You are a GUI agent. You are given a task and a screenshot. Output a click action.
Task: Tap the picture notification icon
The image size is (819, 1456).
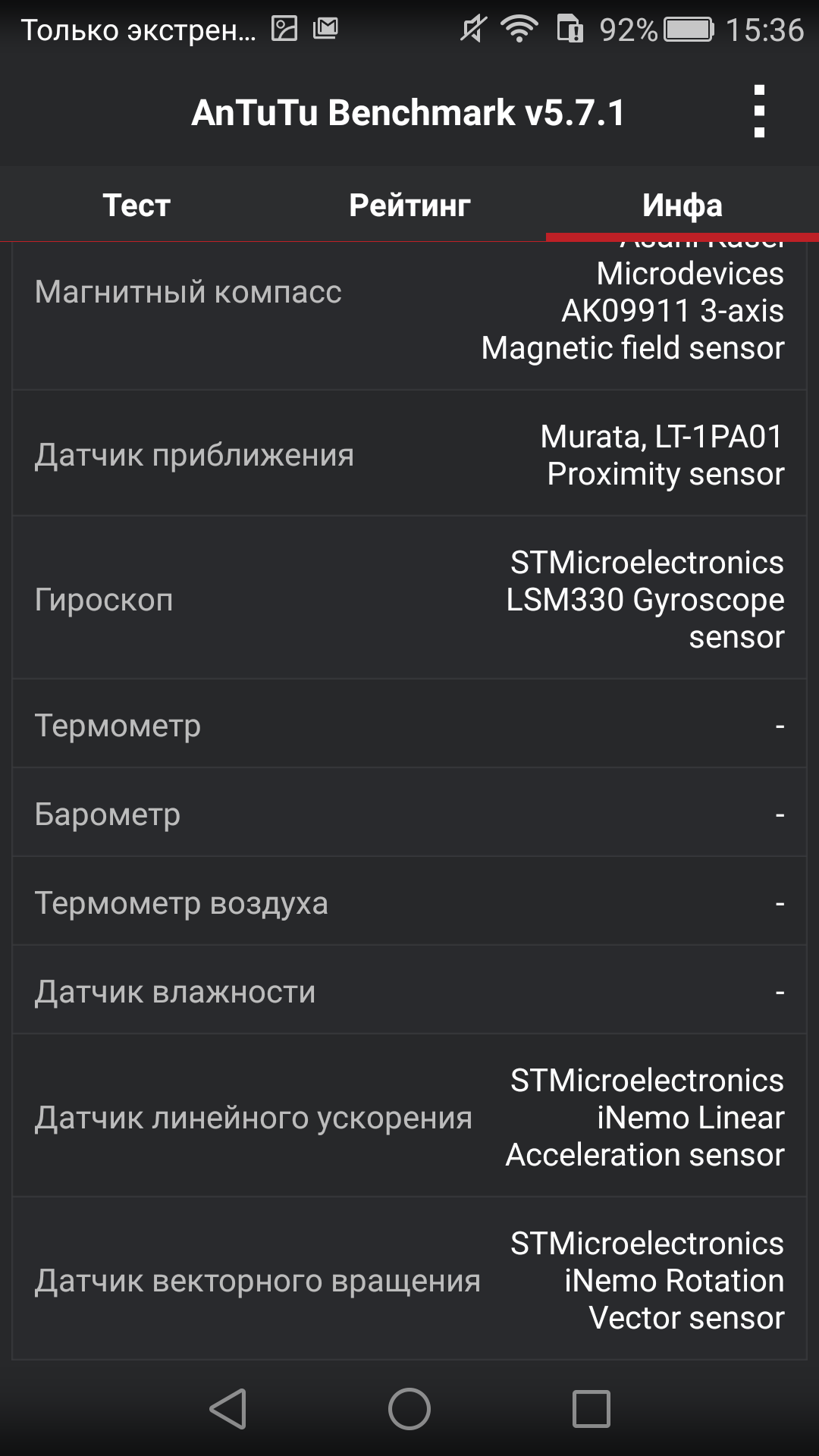click(284, 29)
